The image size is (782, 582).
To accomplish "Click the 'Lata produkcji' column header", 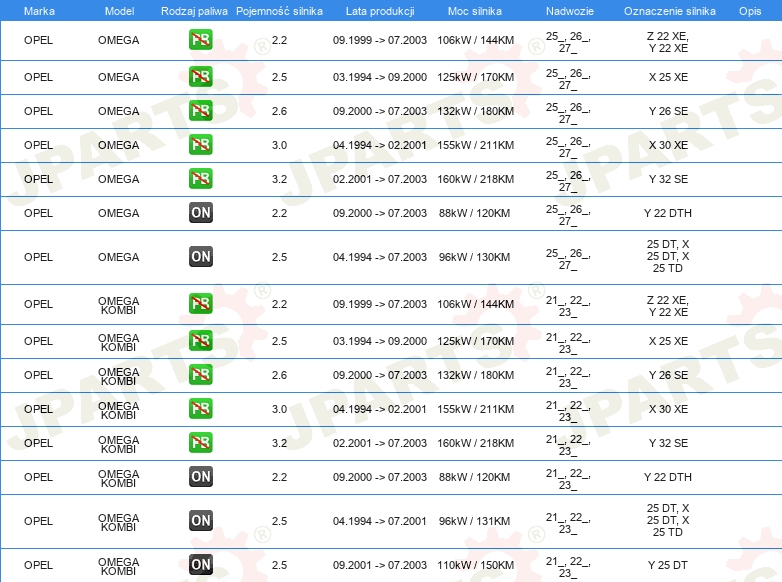I will tap(380, 11).
